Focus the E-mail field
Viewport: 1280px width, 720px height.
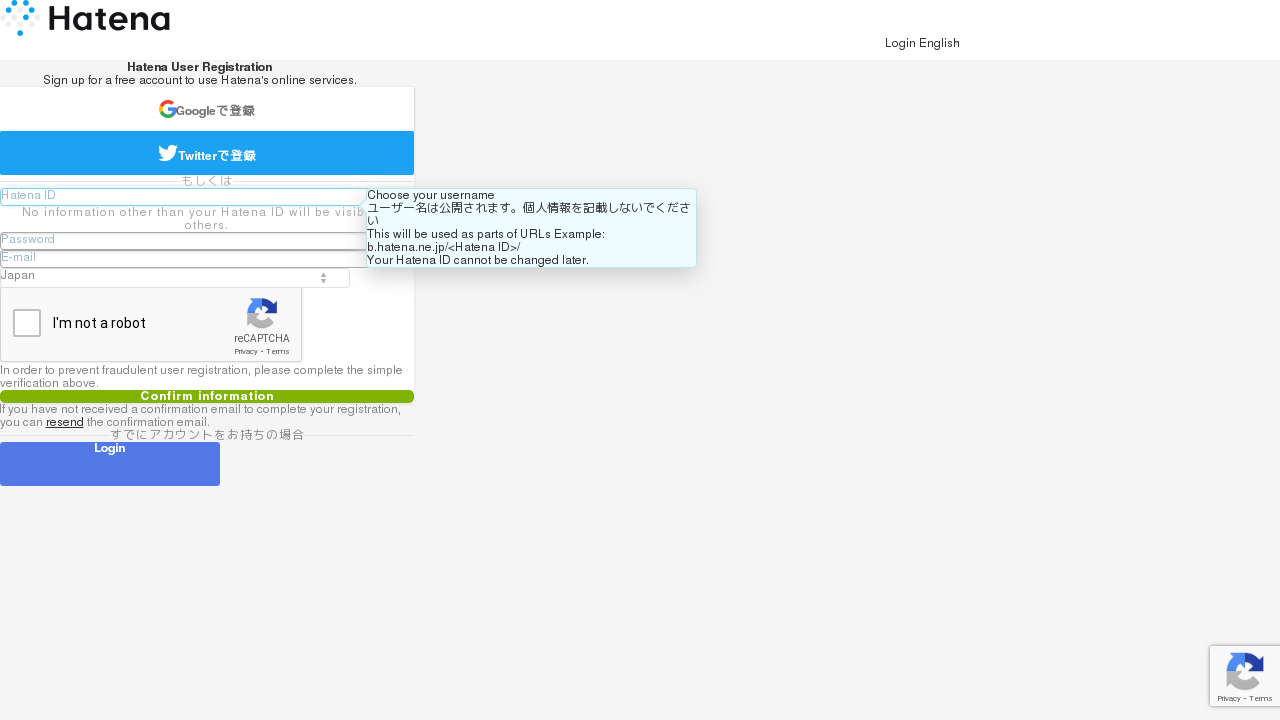(x=184, y=258)
